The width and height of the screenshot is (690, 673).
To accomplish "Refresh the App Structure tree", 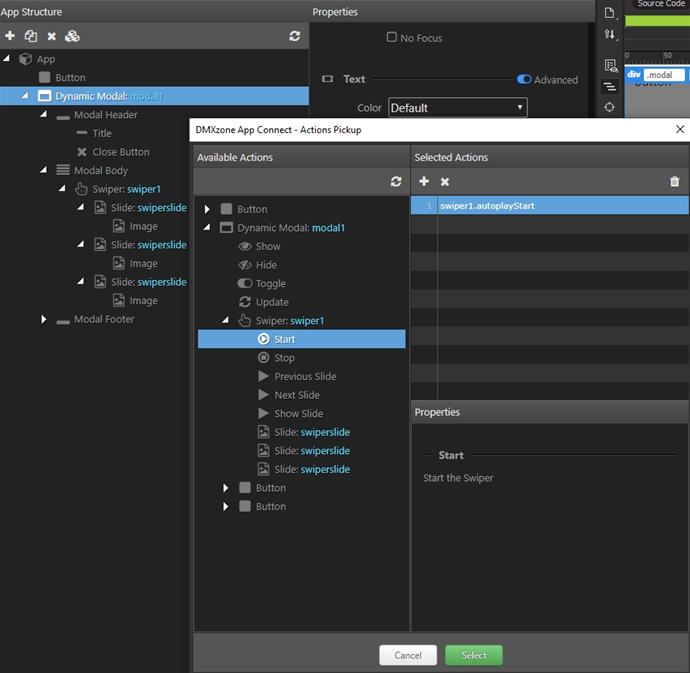I will click(x=294, y=36).
